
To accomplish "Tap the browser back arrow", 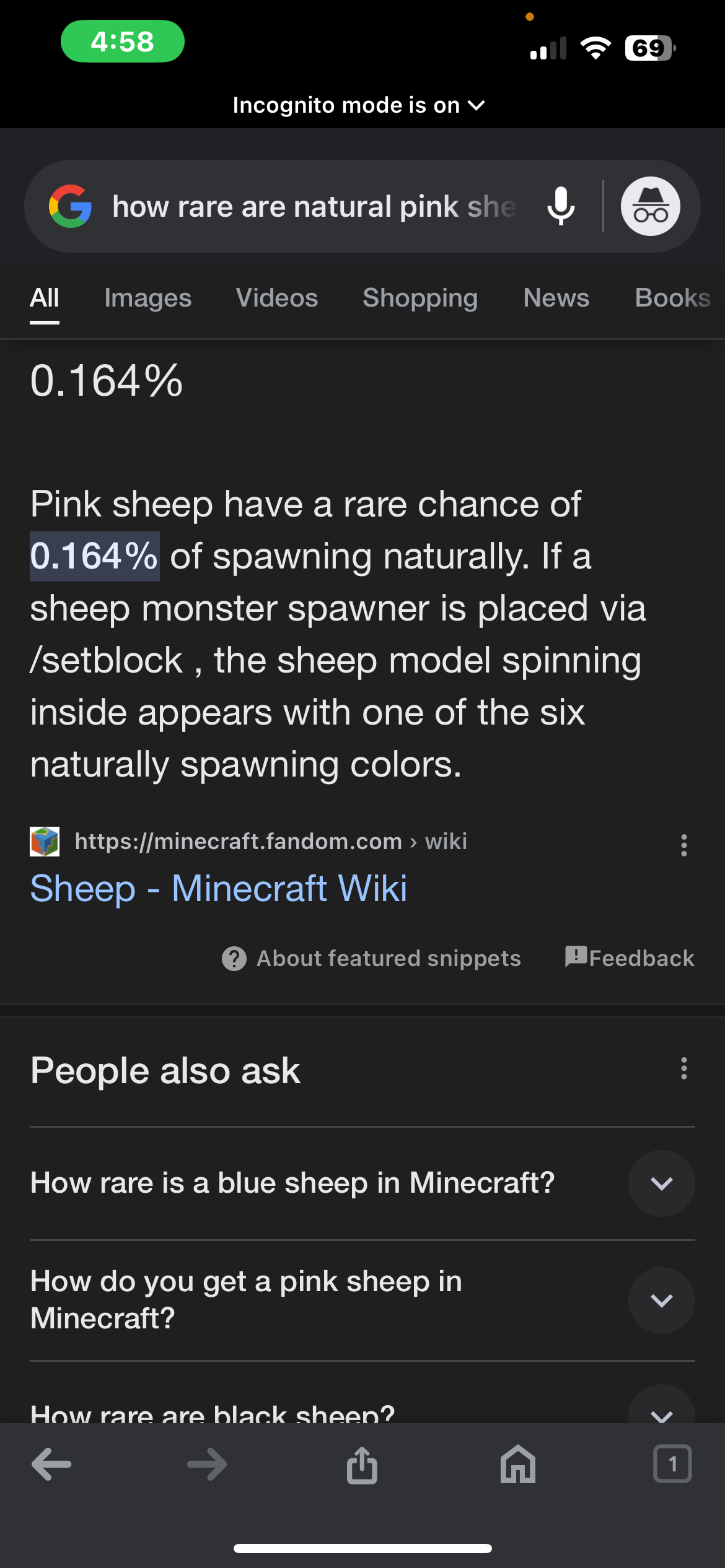I will click(51, 1465).
